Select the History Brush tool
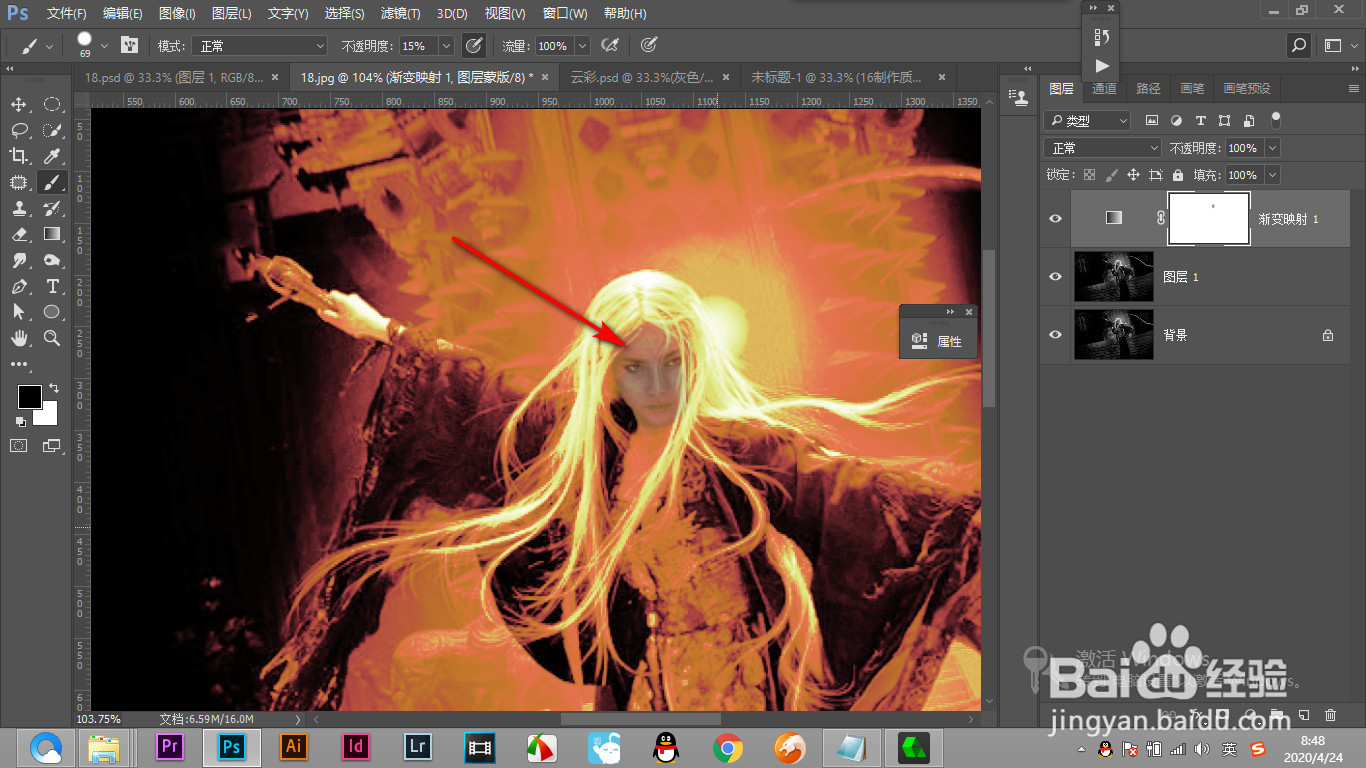This screenshot has width=1366, height=768. click(52, 208)
